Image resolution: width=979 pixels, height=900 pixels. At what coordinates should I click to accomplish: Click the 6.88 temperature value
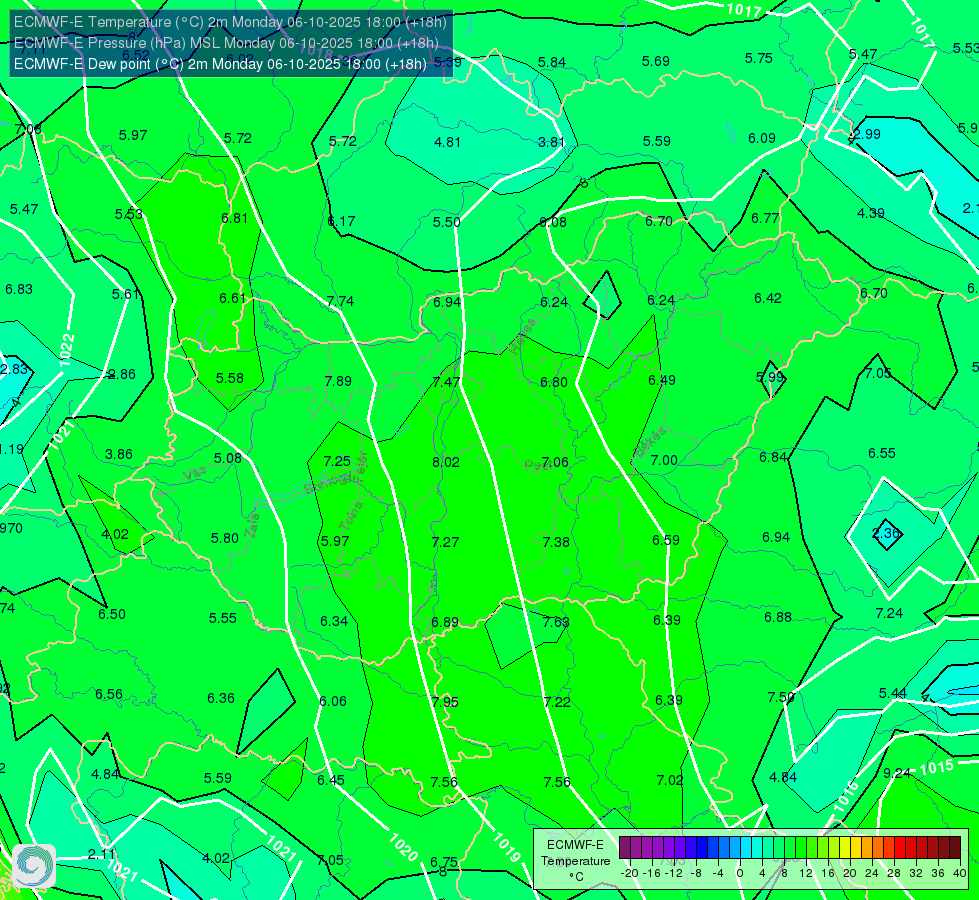(x=778, y=618)
